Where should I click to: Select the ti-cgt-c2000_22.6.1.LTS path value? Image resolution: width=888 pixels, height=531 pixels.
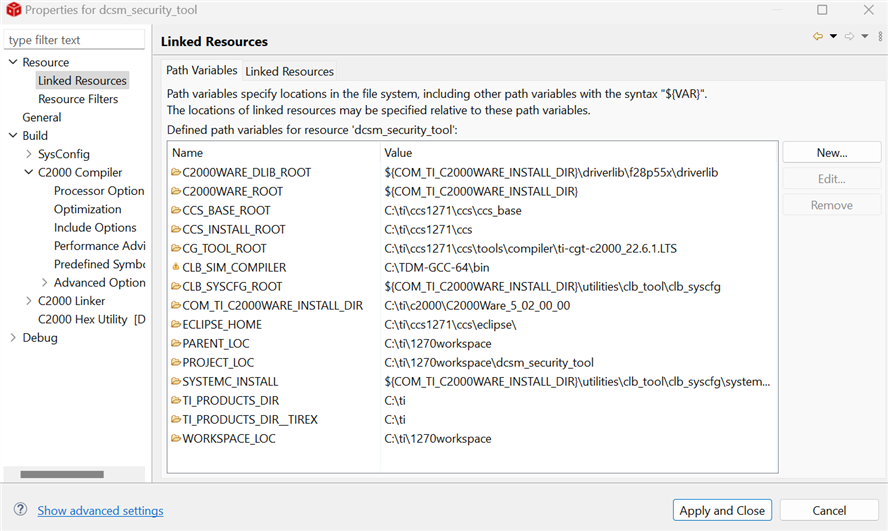click(530, 248)
